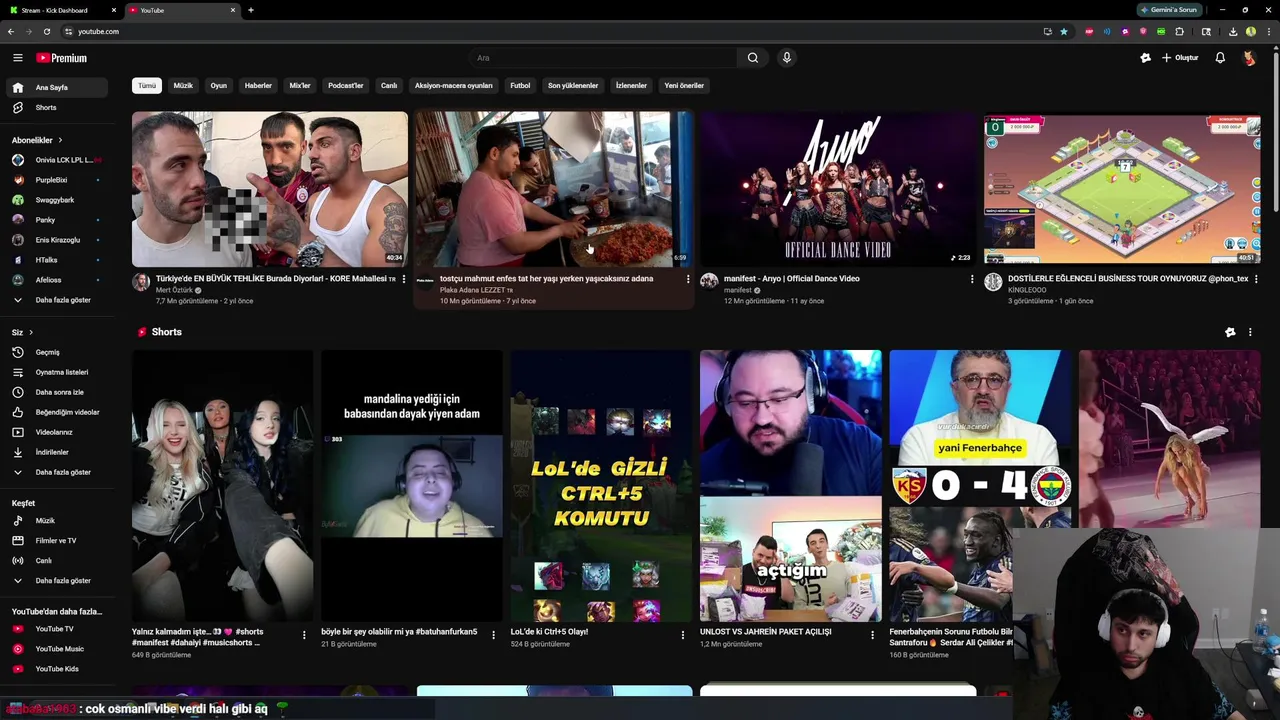
Task: Open Oynatma listeleri in sidebar
Action: click(55, 372)
